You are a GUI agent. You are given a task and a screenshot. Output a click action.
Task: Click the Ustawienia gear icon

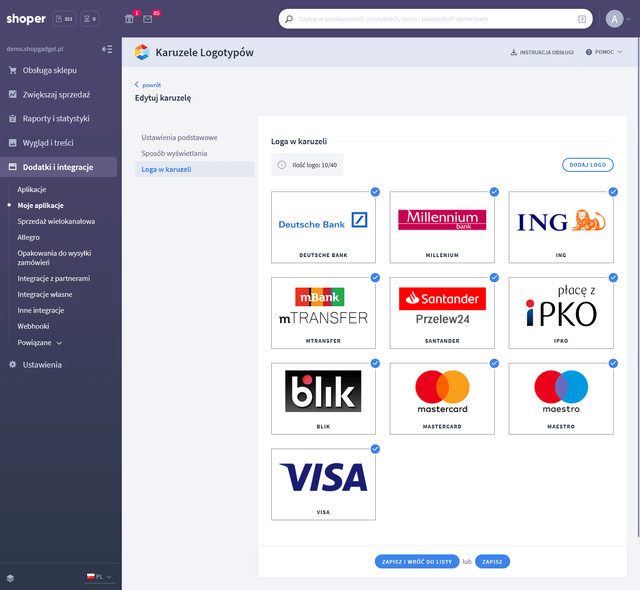13,364
